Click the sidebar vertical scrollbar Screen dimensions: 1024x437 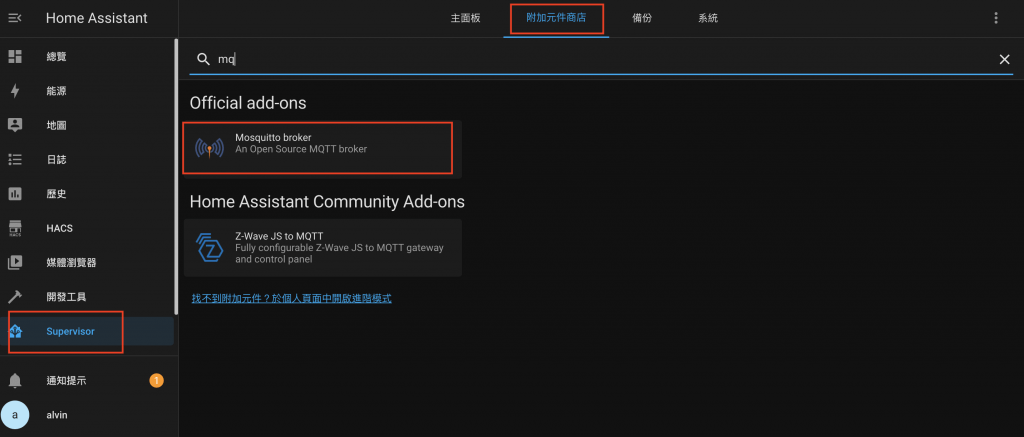pyautogui.click(x=176, y=176)
